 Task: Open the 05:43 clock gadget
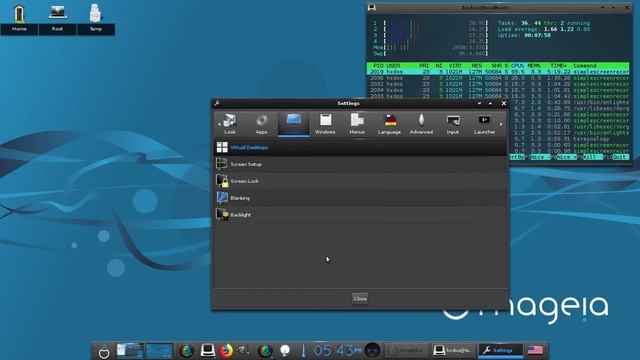[x=337, y=351]
